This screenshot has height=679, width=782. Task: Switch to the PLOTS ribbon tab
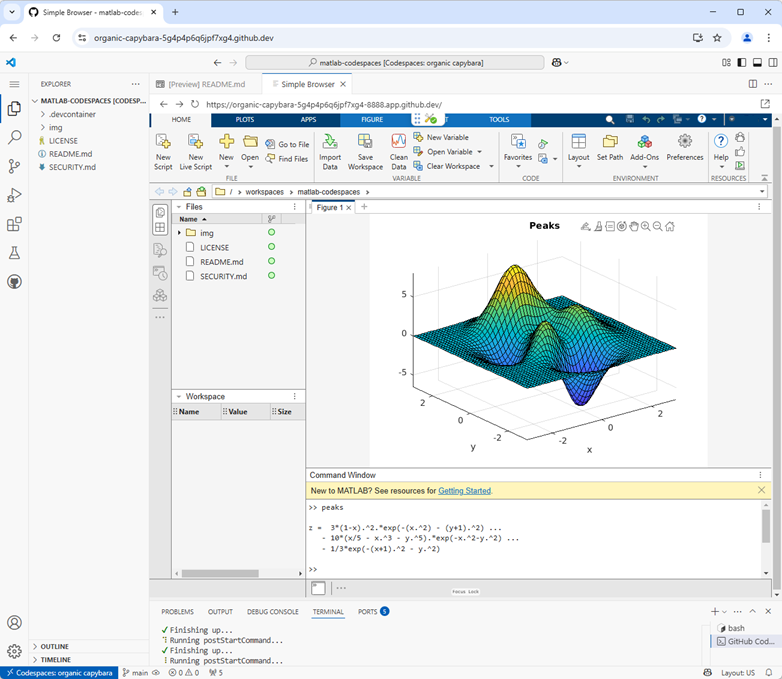[245, 119]
